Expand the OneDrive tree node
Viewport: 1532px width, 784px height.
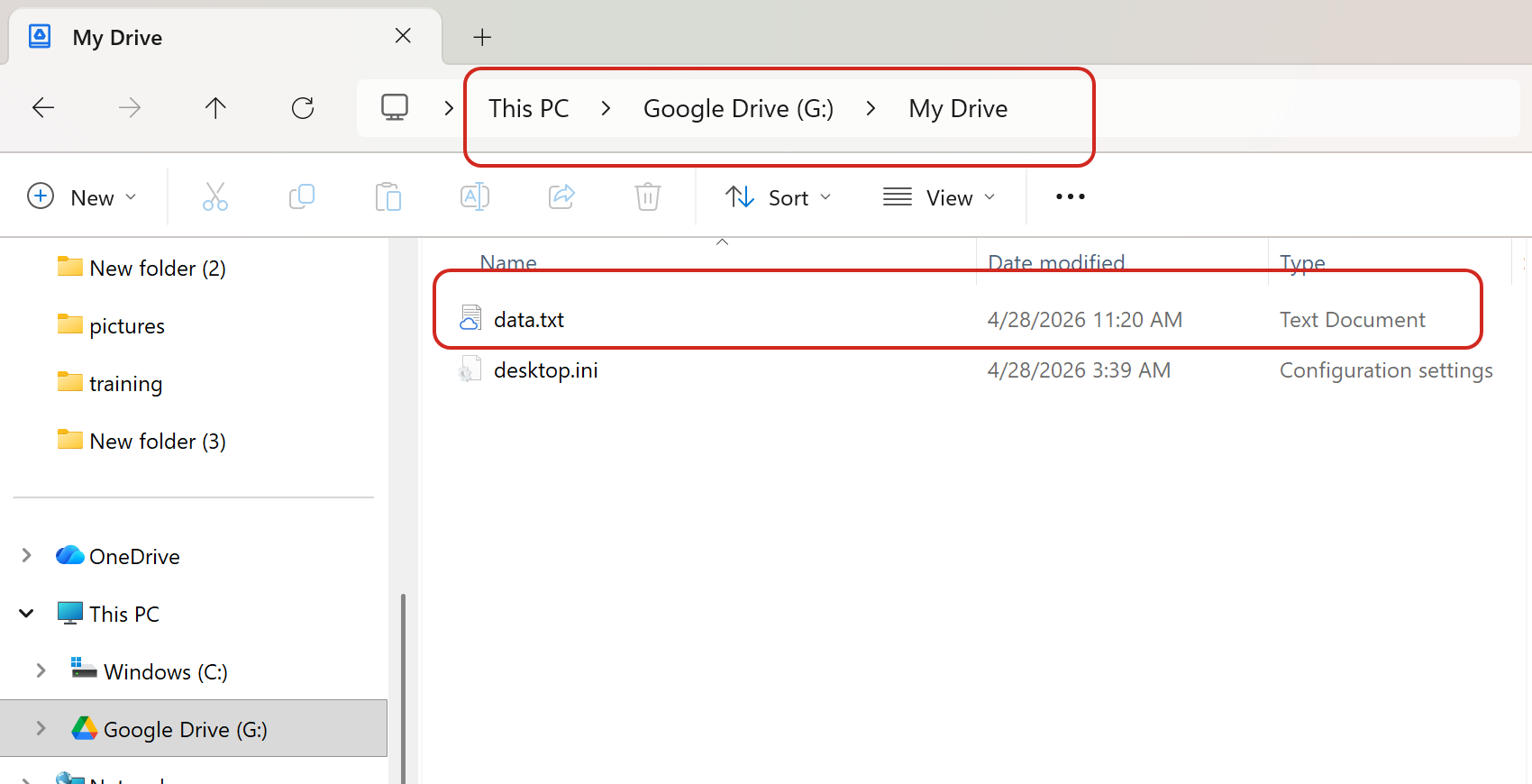click(x=27, y=556)
